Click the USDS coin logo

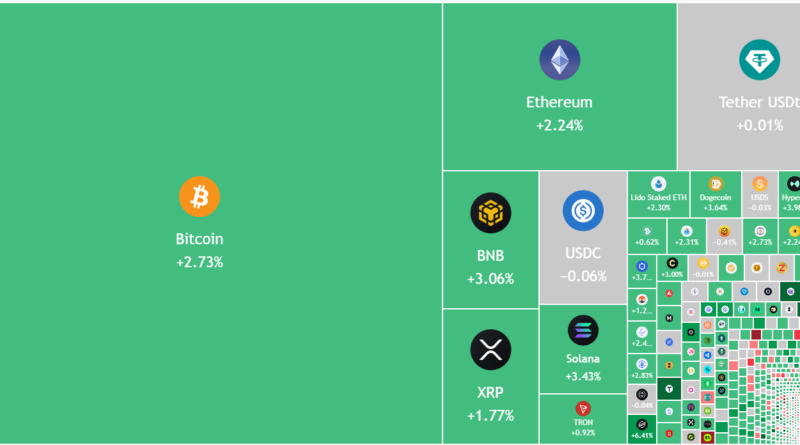pyautogui.click(x=760, y=184)
